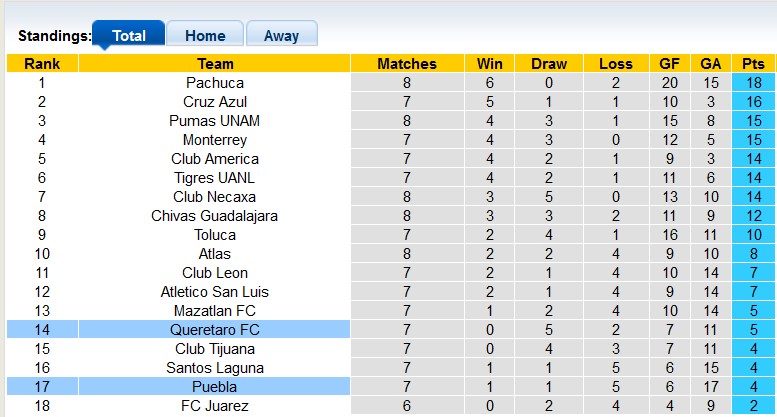The width and height of the screenshot is (777, 417).
Task: Click Pachuca's 18 points cell
Action: pyautogui.click(x=753, y=83)
